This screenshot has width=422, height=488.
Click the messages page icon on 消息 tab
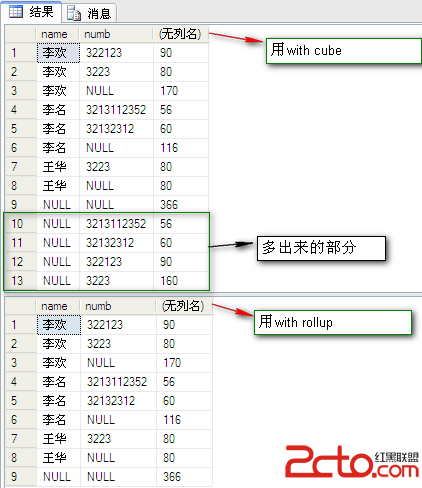(74, 13)
